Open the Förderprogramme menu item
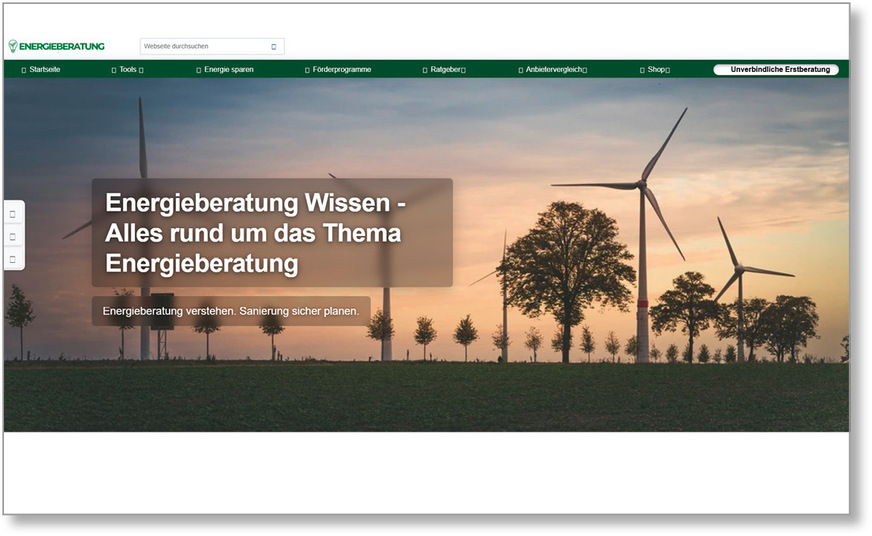Viewport: 872px width, 536px height. point(342,70)
